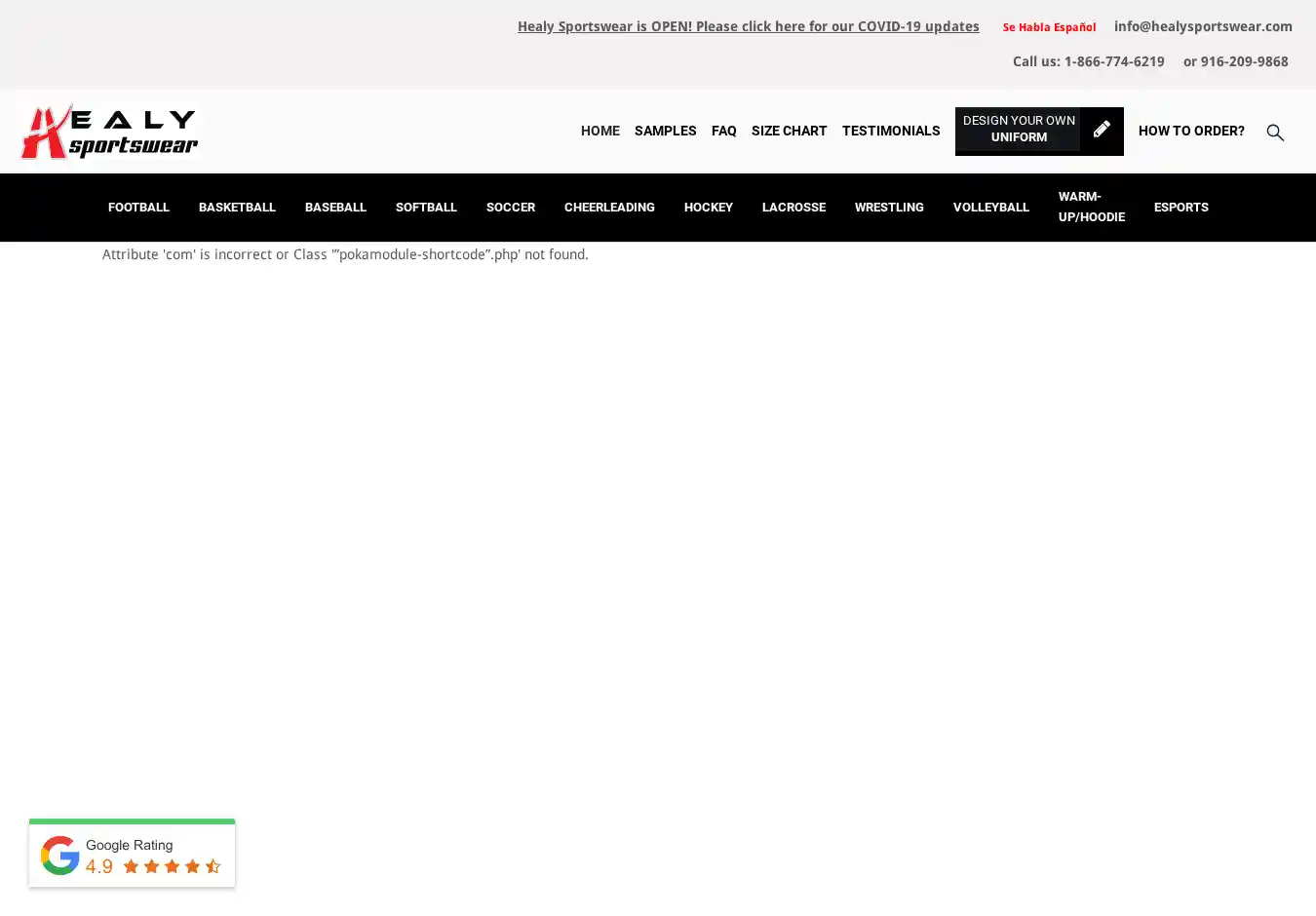
Task: Select Softball from the sports menu
Action: (x=426, y=208)
